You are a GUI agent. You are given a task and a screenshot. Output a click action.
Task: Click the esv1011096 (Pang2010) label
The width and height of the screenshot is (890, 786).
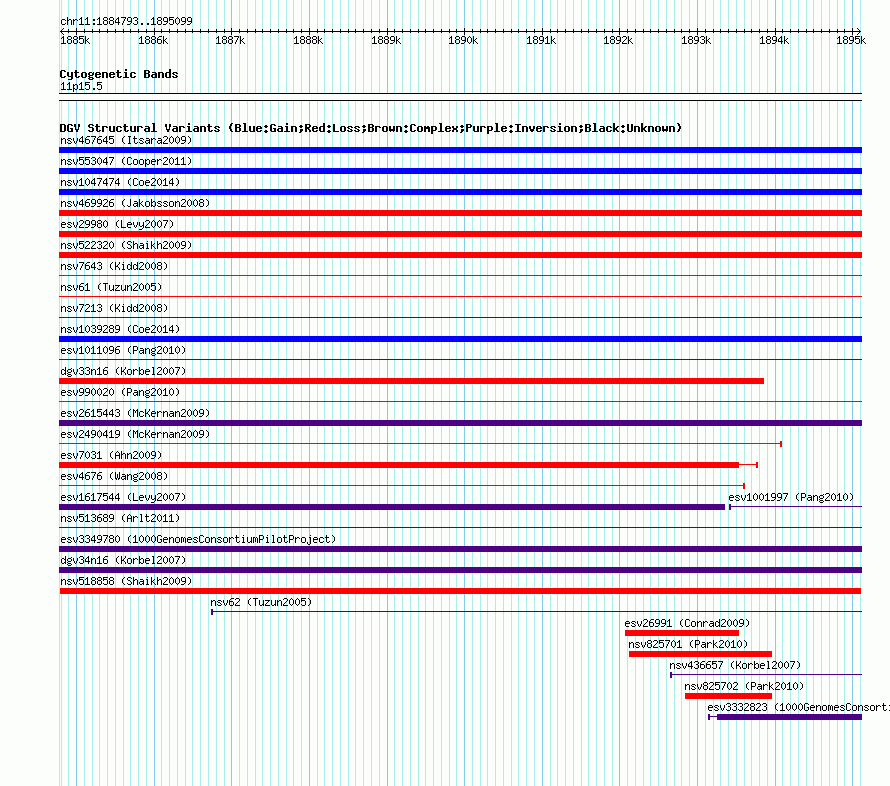123,350
